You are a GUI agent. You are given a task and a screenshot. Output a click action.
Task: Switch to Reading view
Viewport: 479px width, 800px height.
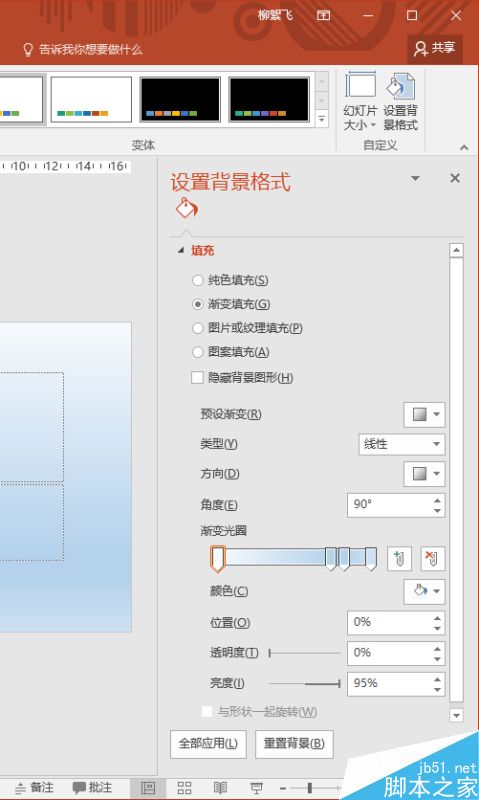220,788
